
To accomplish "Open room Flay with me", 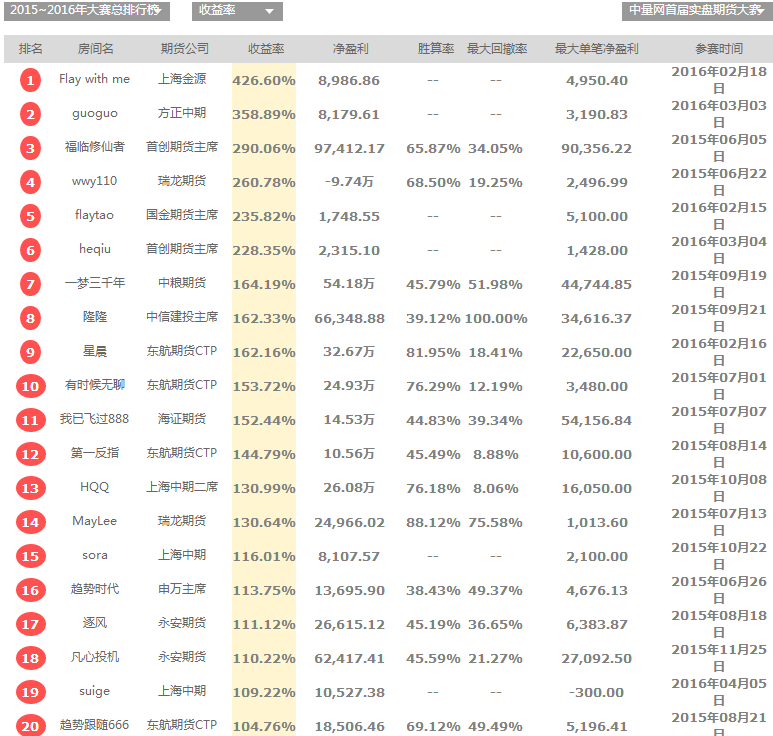I will [x=95, y=79].
